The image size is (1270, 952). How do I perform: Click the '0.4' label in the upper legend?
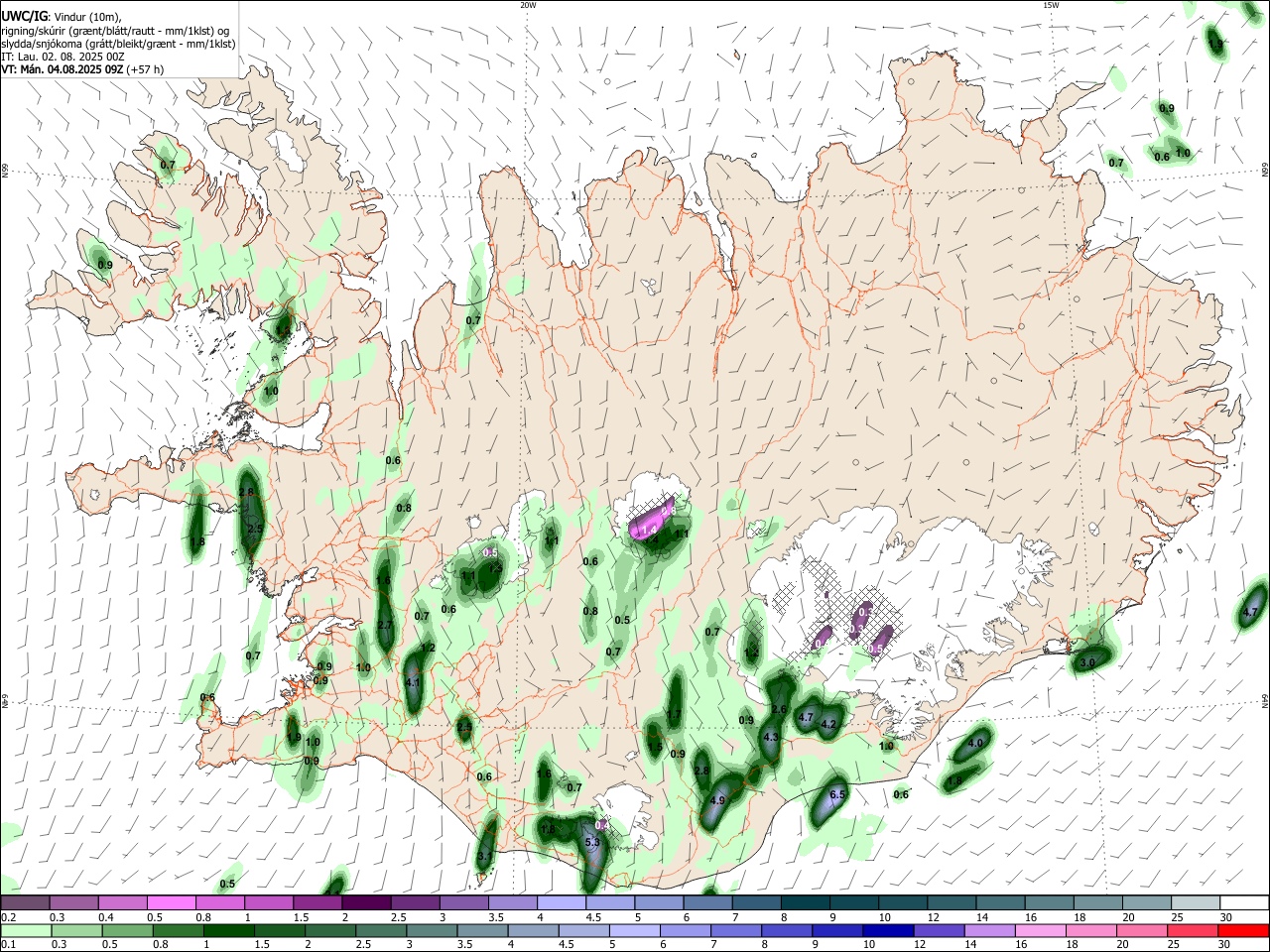point(106,917)
